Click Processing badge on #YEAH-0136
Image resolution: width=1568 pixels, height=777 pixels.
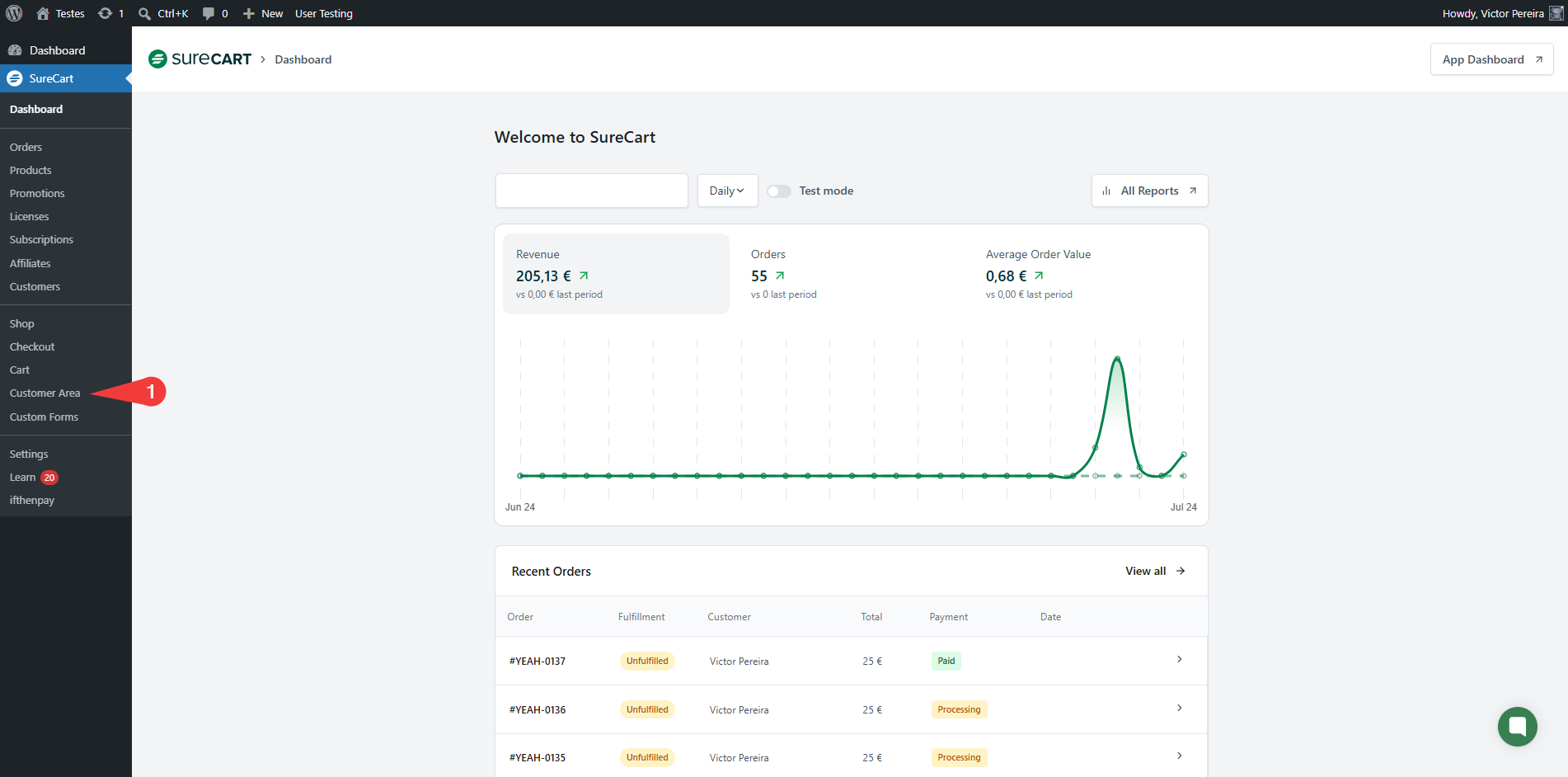[959, 709]
